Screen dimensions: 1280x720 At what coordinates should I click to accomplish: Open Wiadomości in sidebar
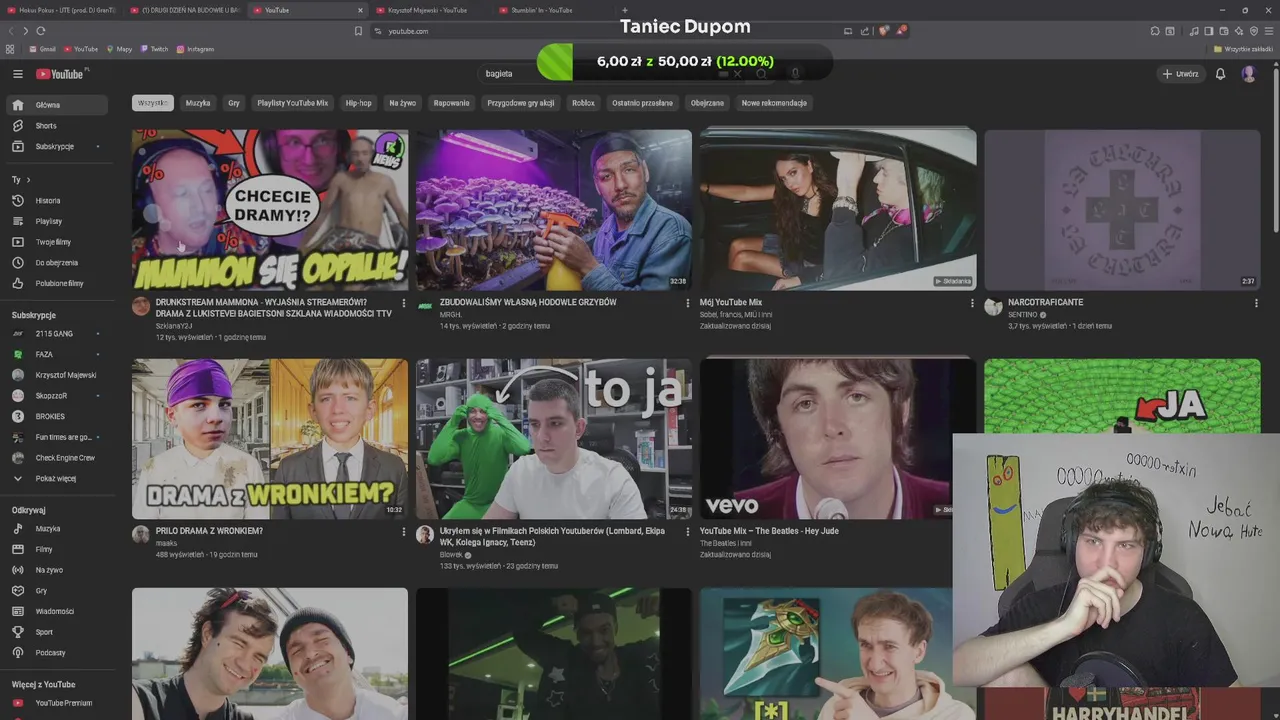[56, 611]
